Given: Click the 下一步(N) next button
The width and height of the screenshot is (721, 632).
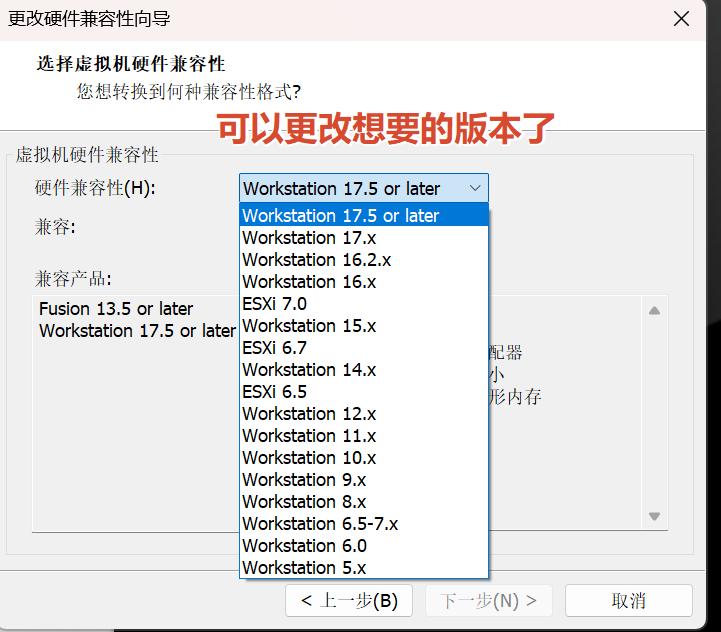Looking at the screenshot, I should pyautogui.click(x=489, y=601).
